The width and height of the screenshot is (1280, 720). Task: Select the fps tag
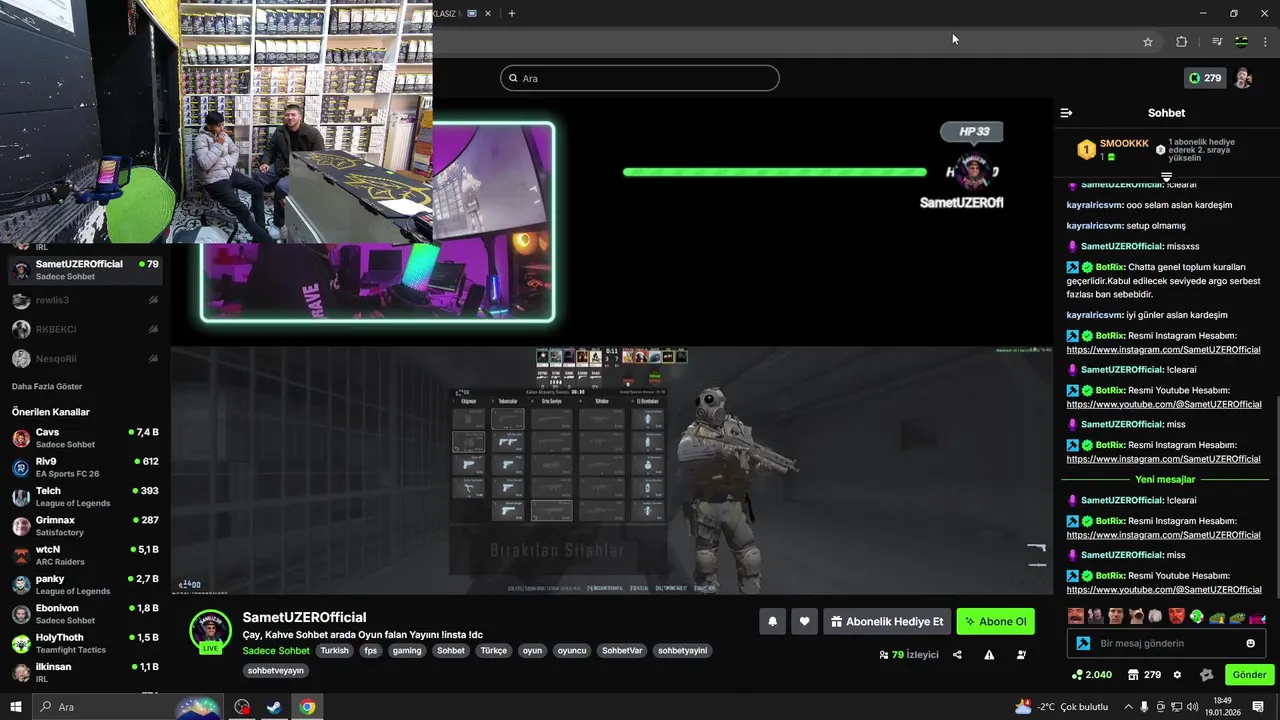pyautogui.click(x=371, y=650)
